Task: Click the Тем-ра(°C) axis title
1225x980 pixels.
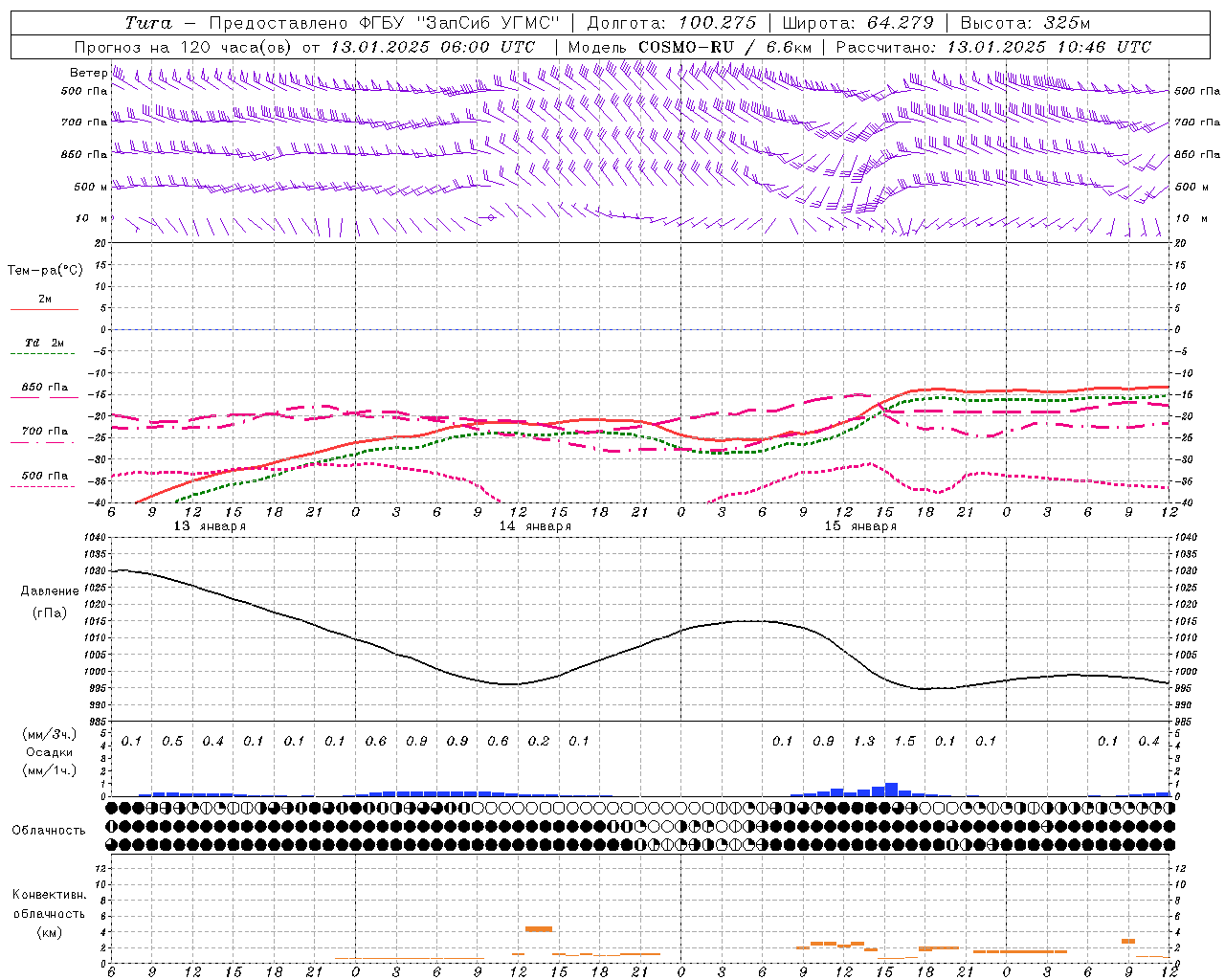Action: 45,271
